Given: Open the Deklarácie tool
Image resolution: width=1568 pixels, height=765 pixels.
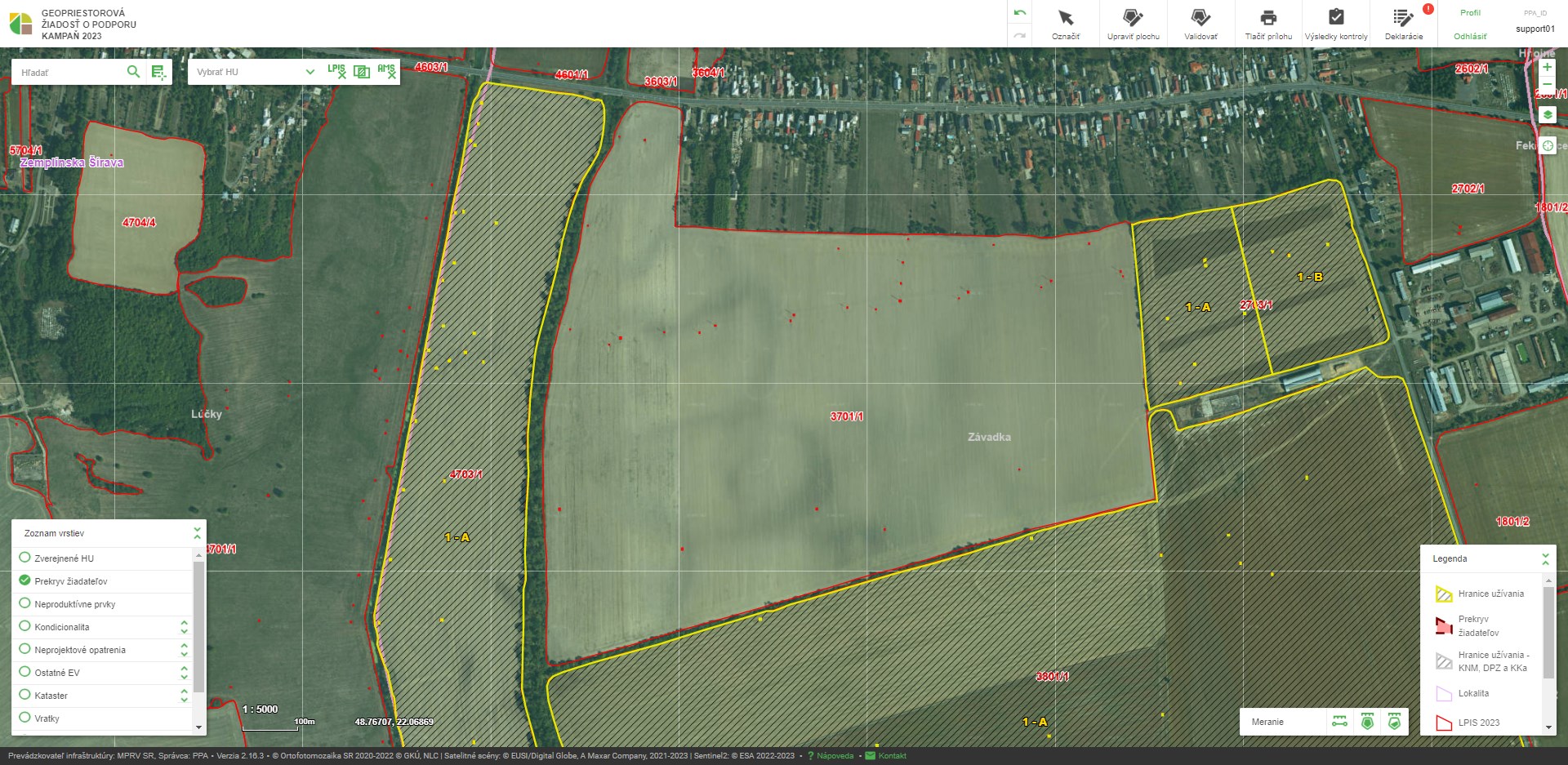Looking at the screenshot, I should [x=1404, y=24].
